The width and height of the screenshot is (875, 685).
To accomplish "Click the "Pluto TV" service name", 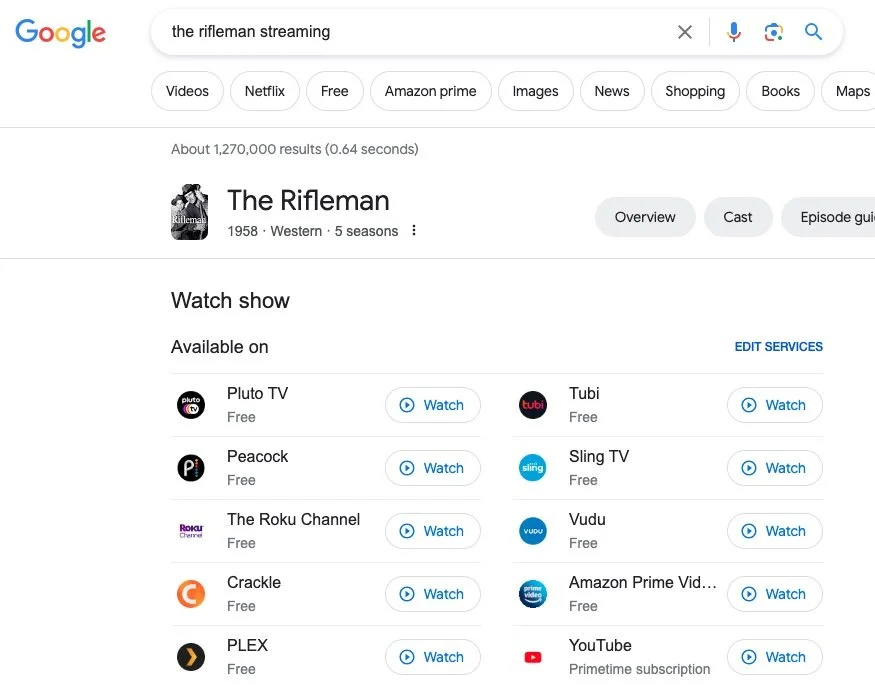I will pyautogui.click(x=257, y=393).
